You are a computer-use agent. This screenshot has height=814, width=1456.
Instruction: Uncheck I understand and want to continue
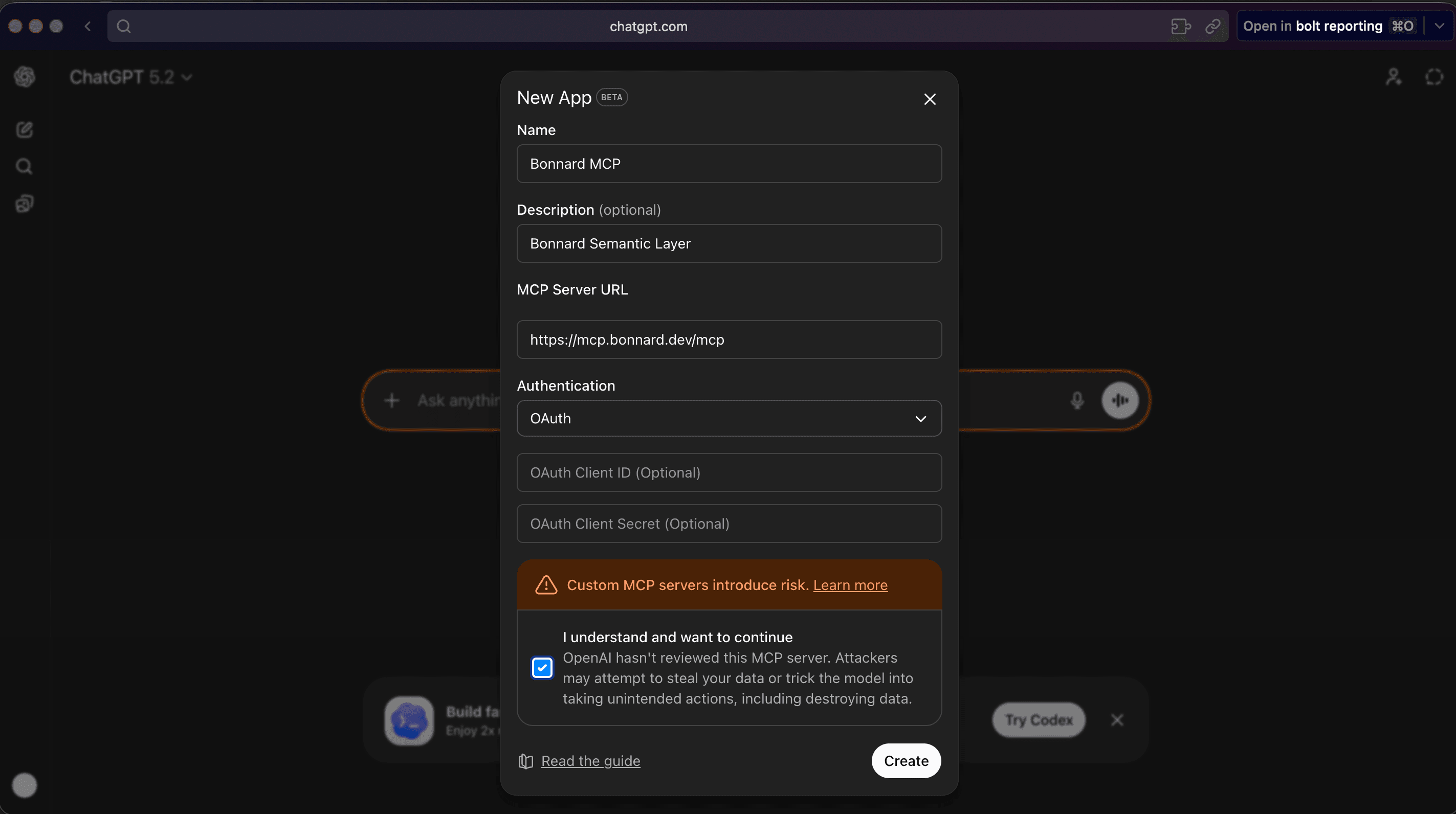click(542, 668)
